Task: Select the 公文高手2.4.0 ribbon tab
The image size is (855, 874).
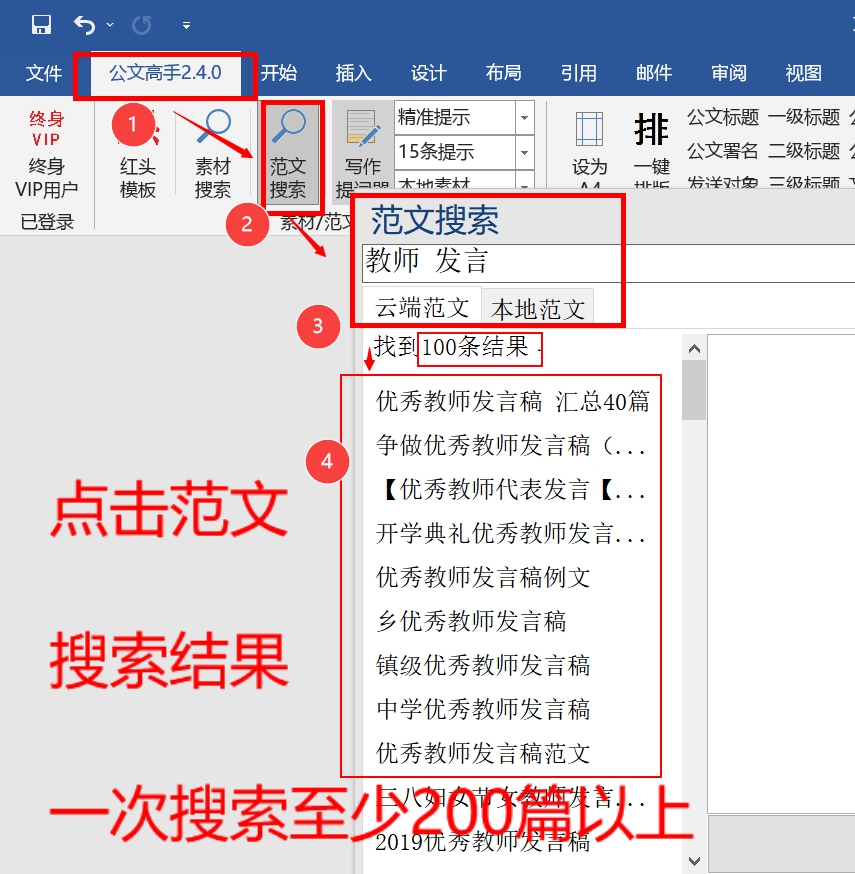Action: (x=165, y=73)
